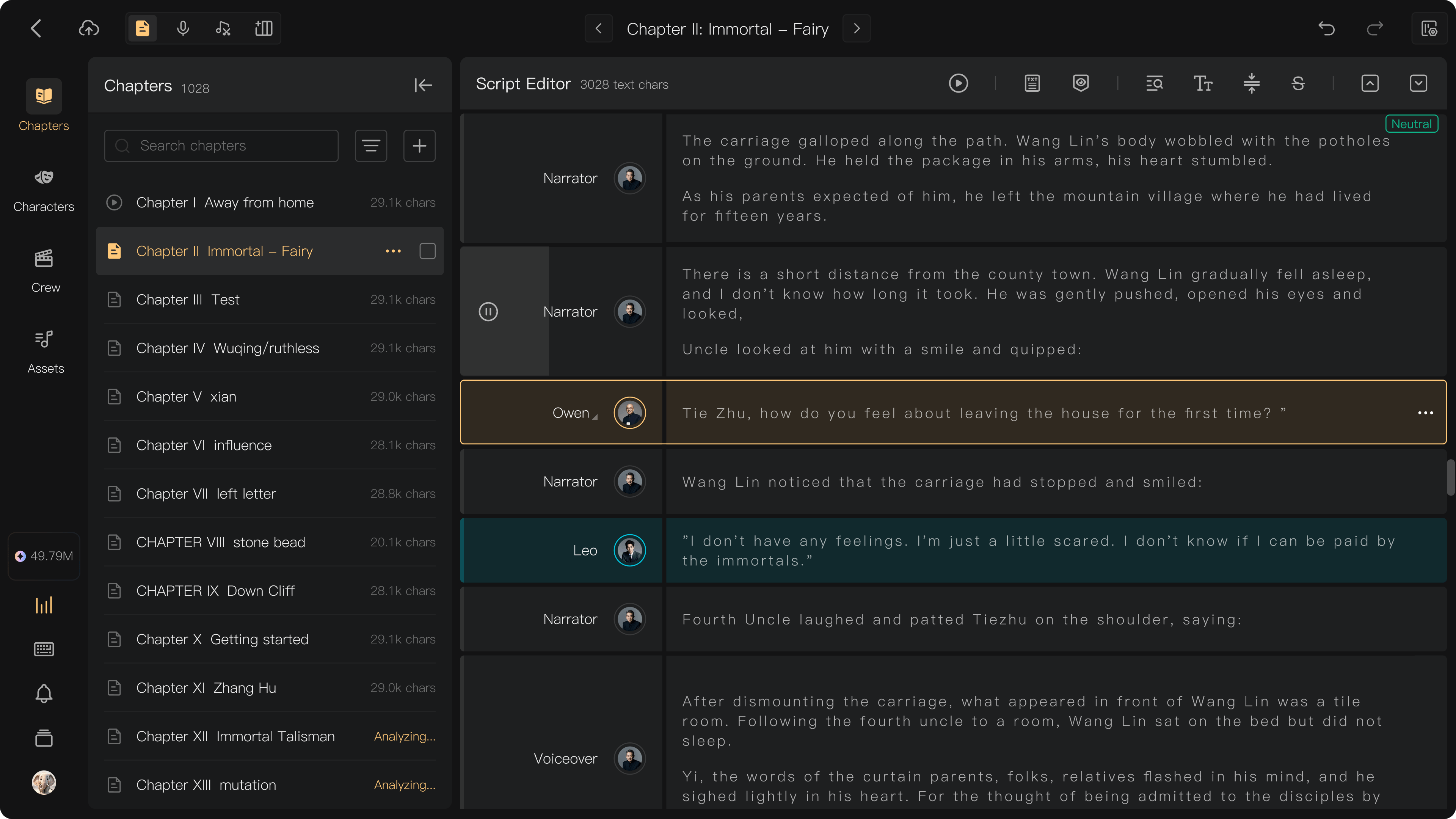The width and height of the screenshot is (1456, 819).
Task: Open more options on Owen's line
Action: click(x=1426, y=413)
